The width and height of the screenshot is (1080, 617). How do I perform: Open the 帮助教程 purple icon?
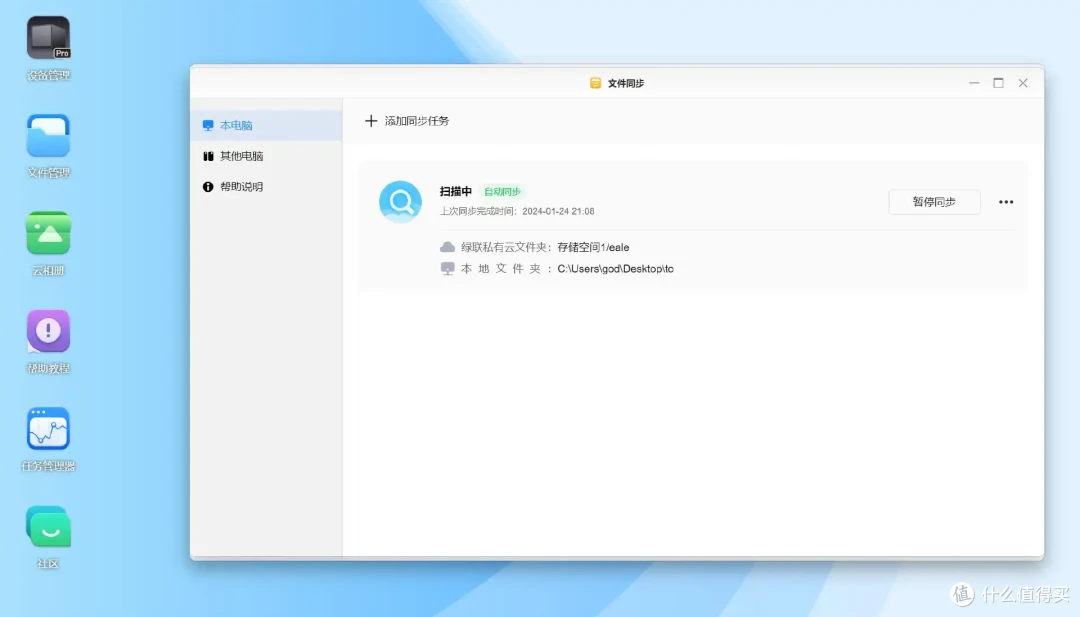coord(48,331)
